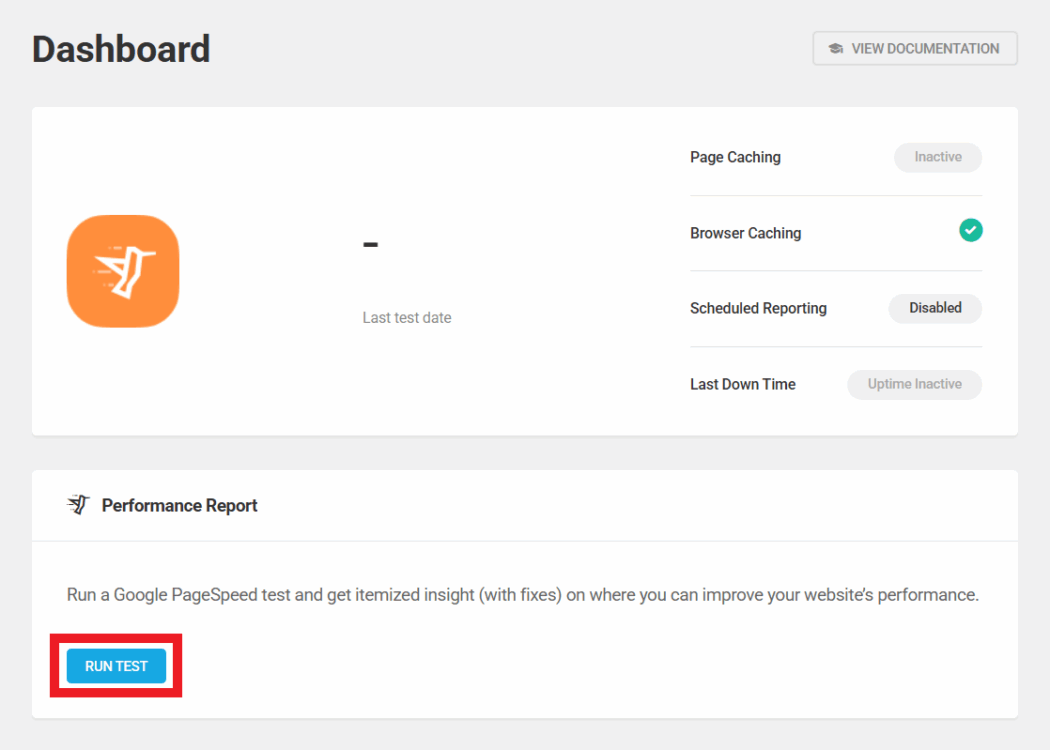Viewport: 1050px width, 750px height.
Task: Click the Uptime Inactive badge
Action: coord(914,384)
